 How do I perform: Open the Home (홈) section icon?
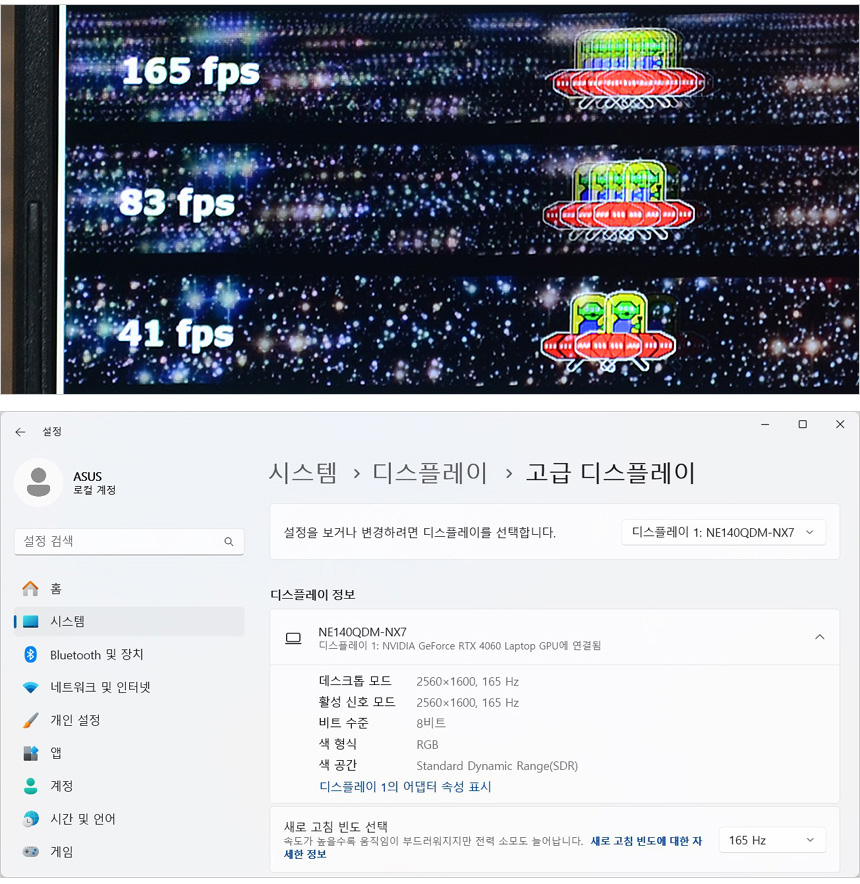(30, 589)
